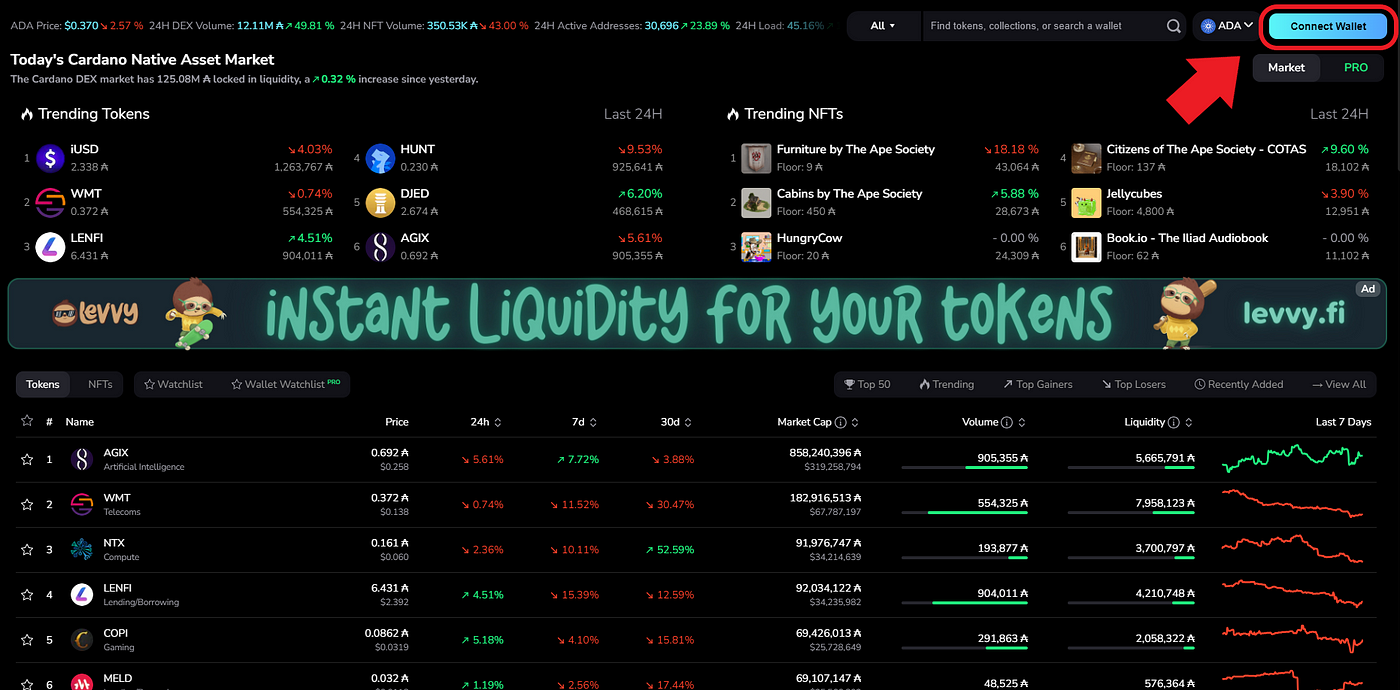Click View All link
This screenshot has height=690, width=1400.
1338,384
